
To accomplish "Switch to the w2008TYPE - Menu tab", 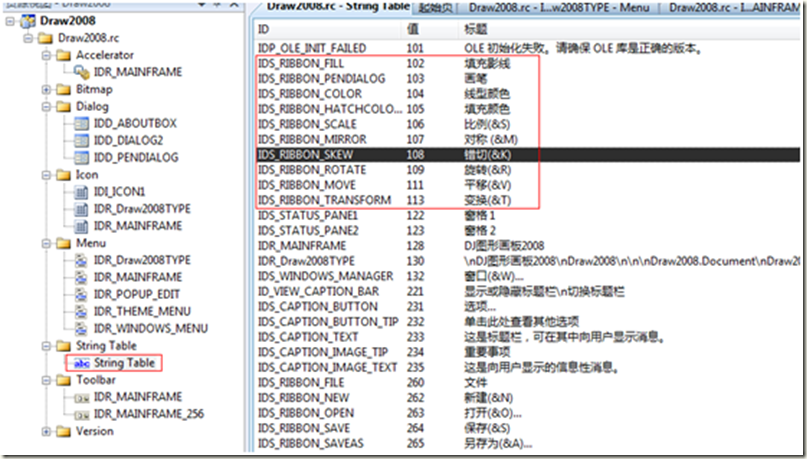I will click(559, 8).
